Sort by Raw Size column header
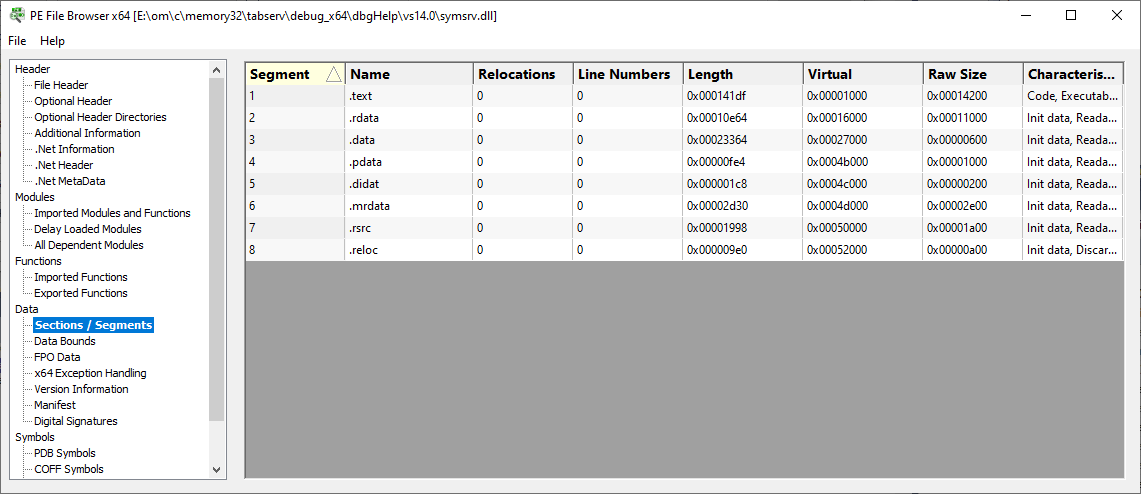The height and width of the screenshot is (494, 1141). pos(973,74)
